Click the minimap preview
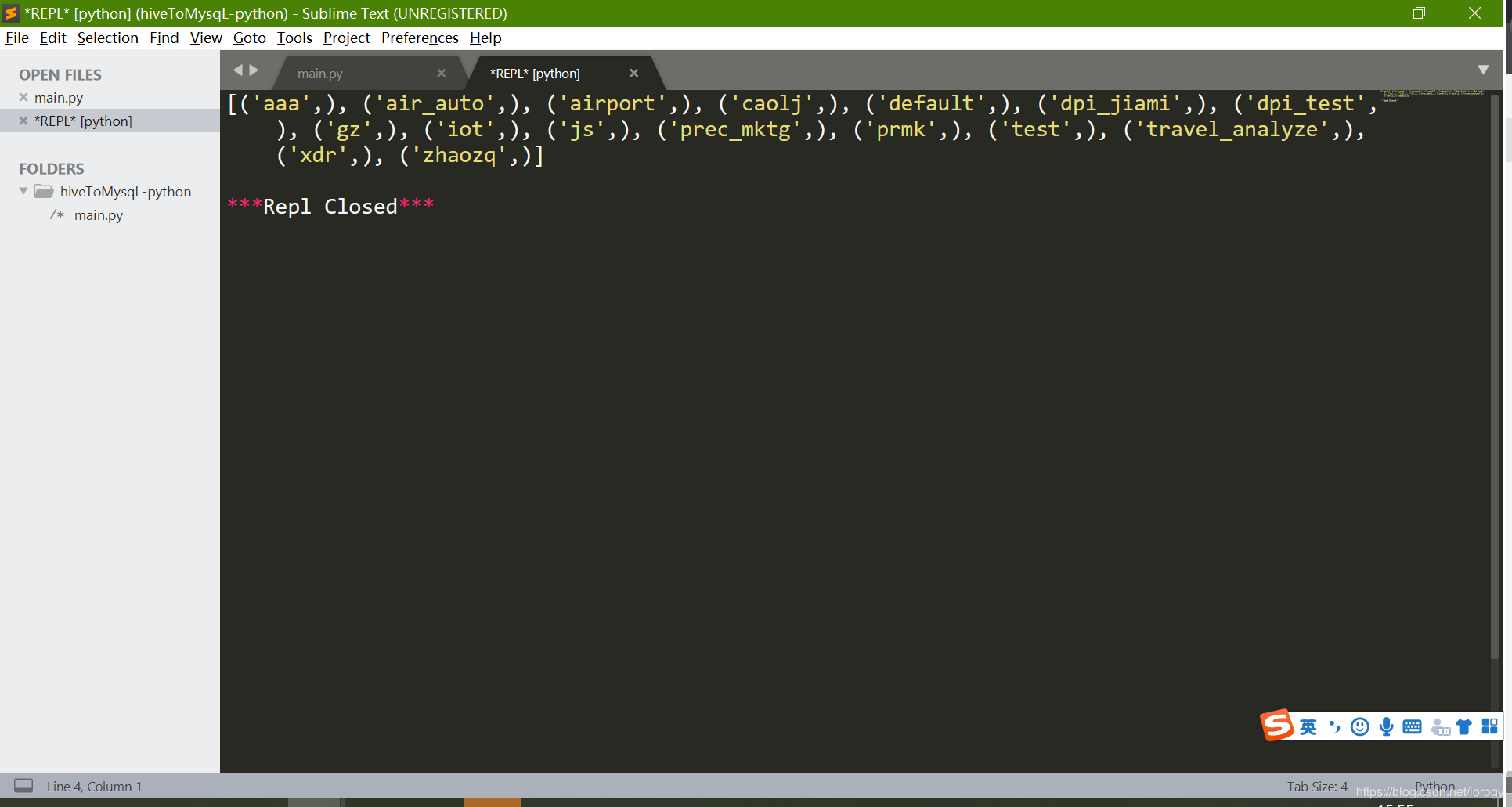1512x807 pixels. pos(1433,95)
